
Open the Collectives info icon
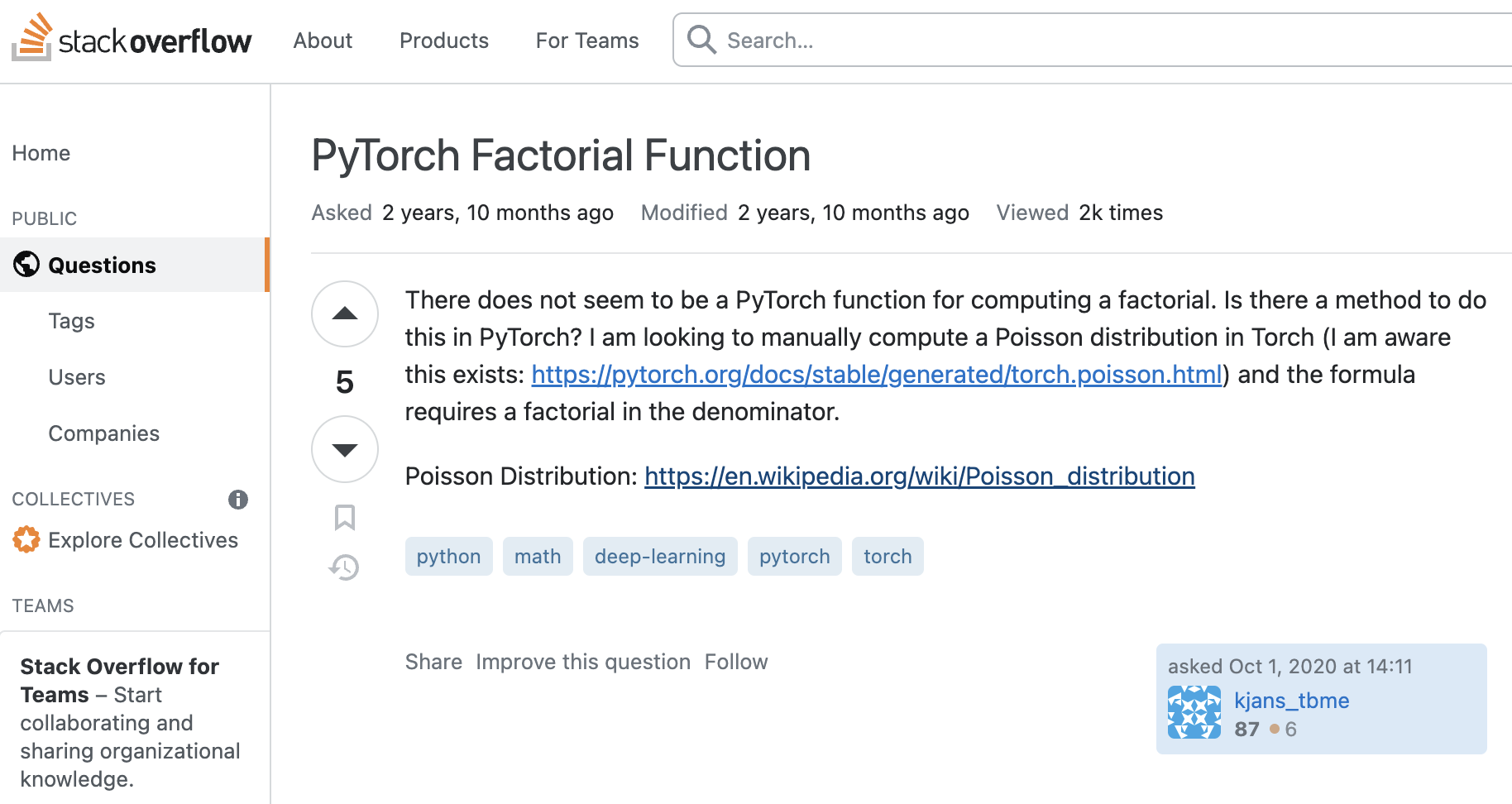coord(238,500)
